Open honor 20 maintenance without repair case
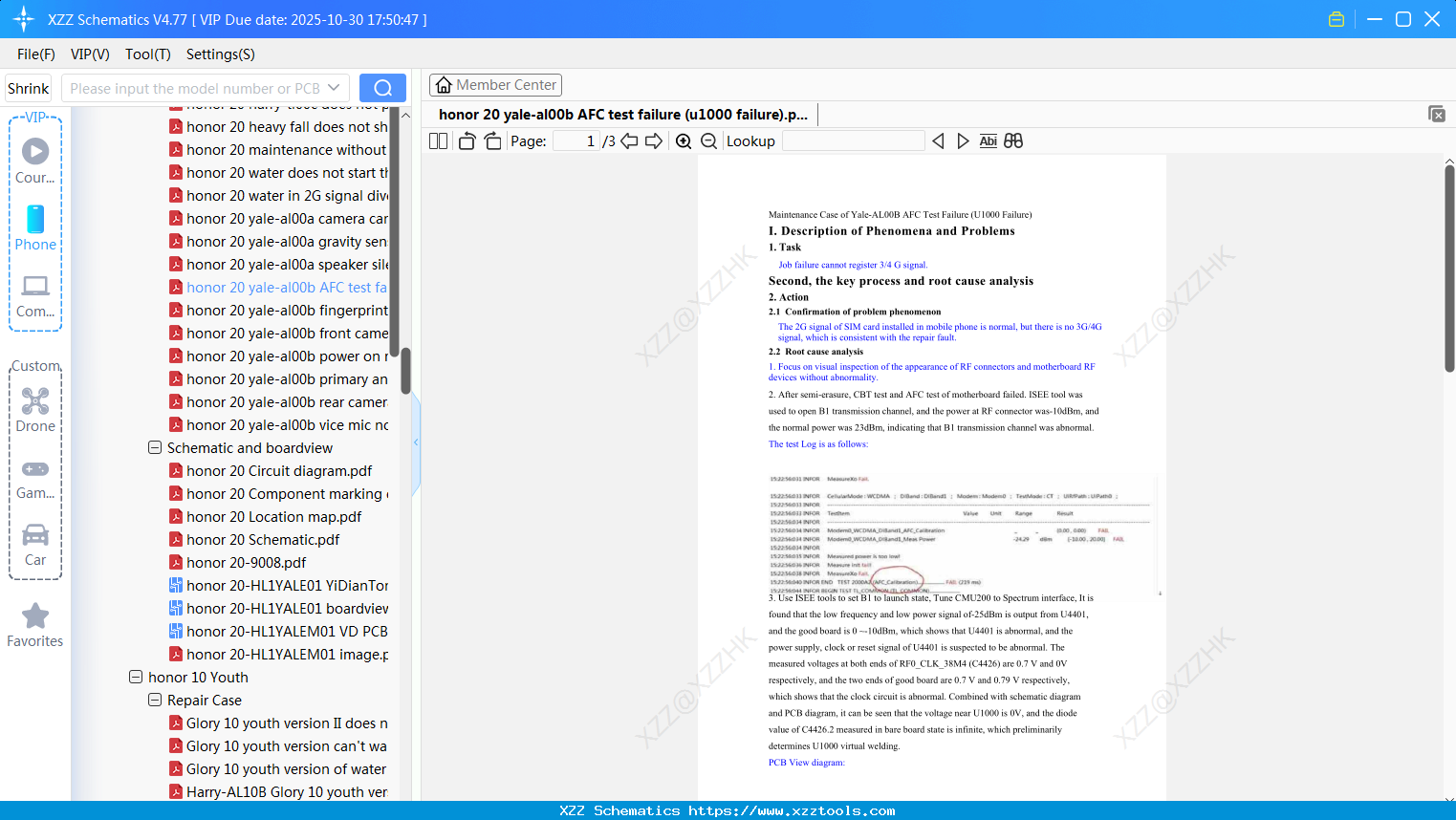Image resolution: width=1456 pixels, height=820 pixels. click(279, 150)
